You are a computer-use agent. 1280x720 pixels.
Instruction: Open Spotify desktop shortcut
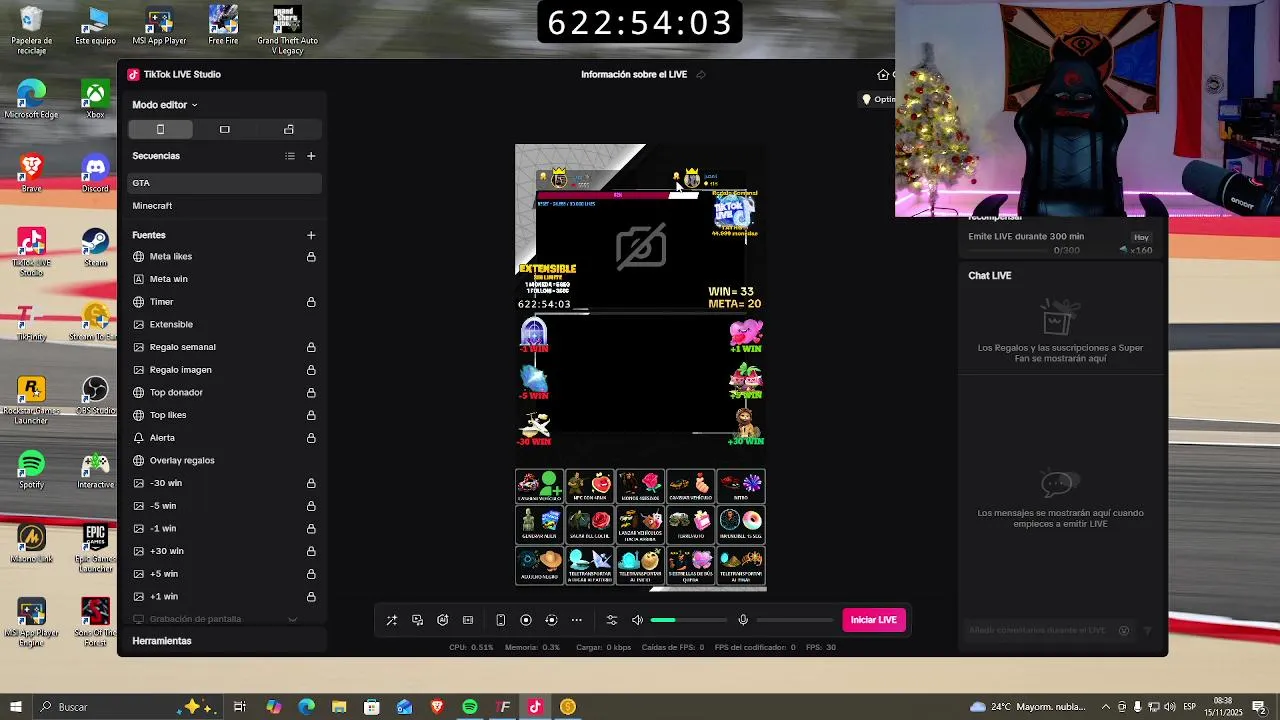point(31,470)
